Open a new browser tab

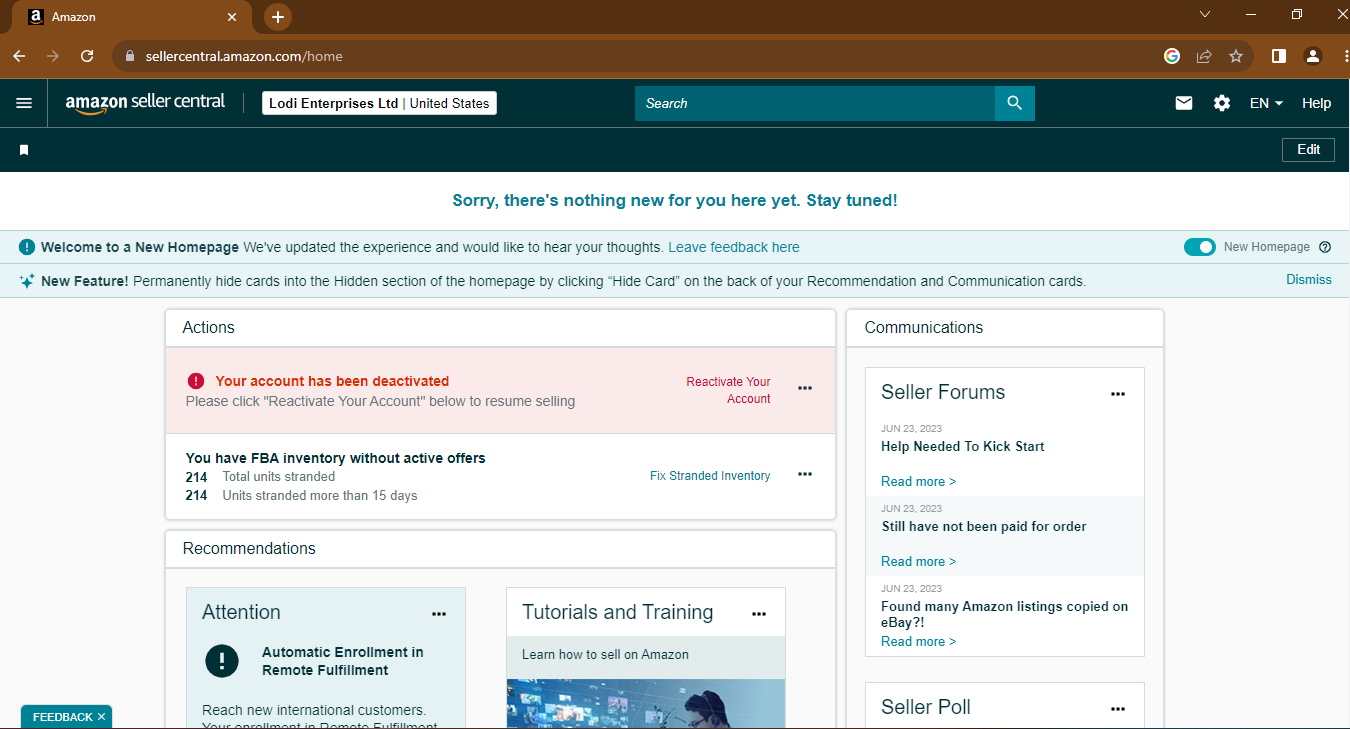click(278, 17)
